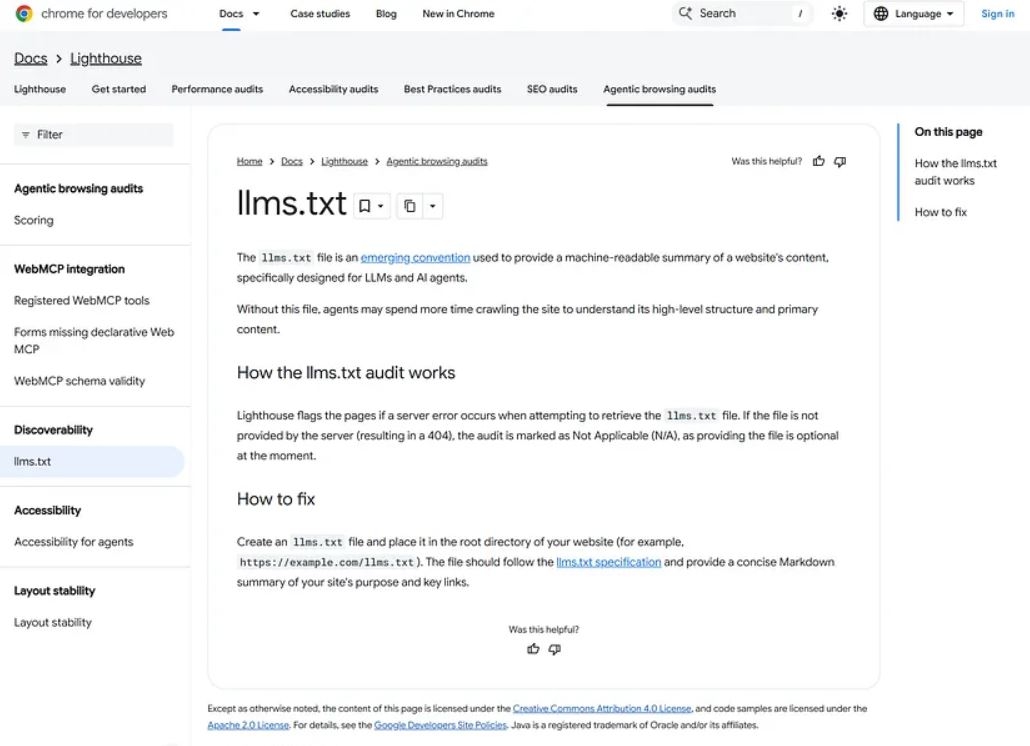Click the search input field

coord(742,14)
